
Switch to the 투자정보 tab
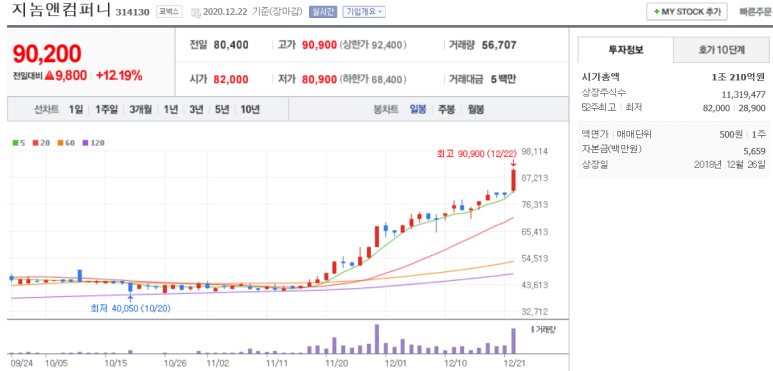tap(626, 50)
